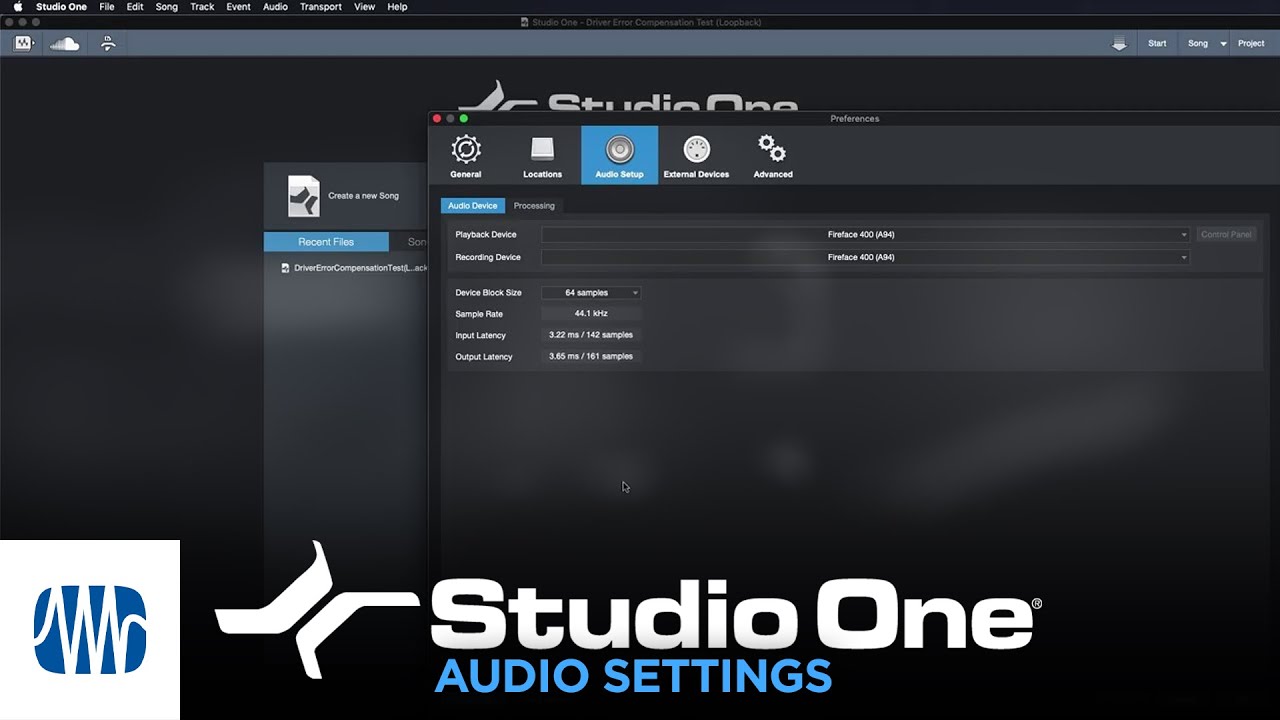Screen dimensions: 1280x720
Task: Open the Help menu
Action: coord(397,7)
